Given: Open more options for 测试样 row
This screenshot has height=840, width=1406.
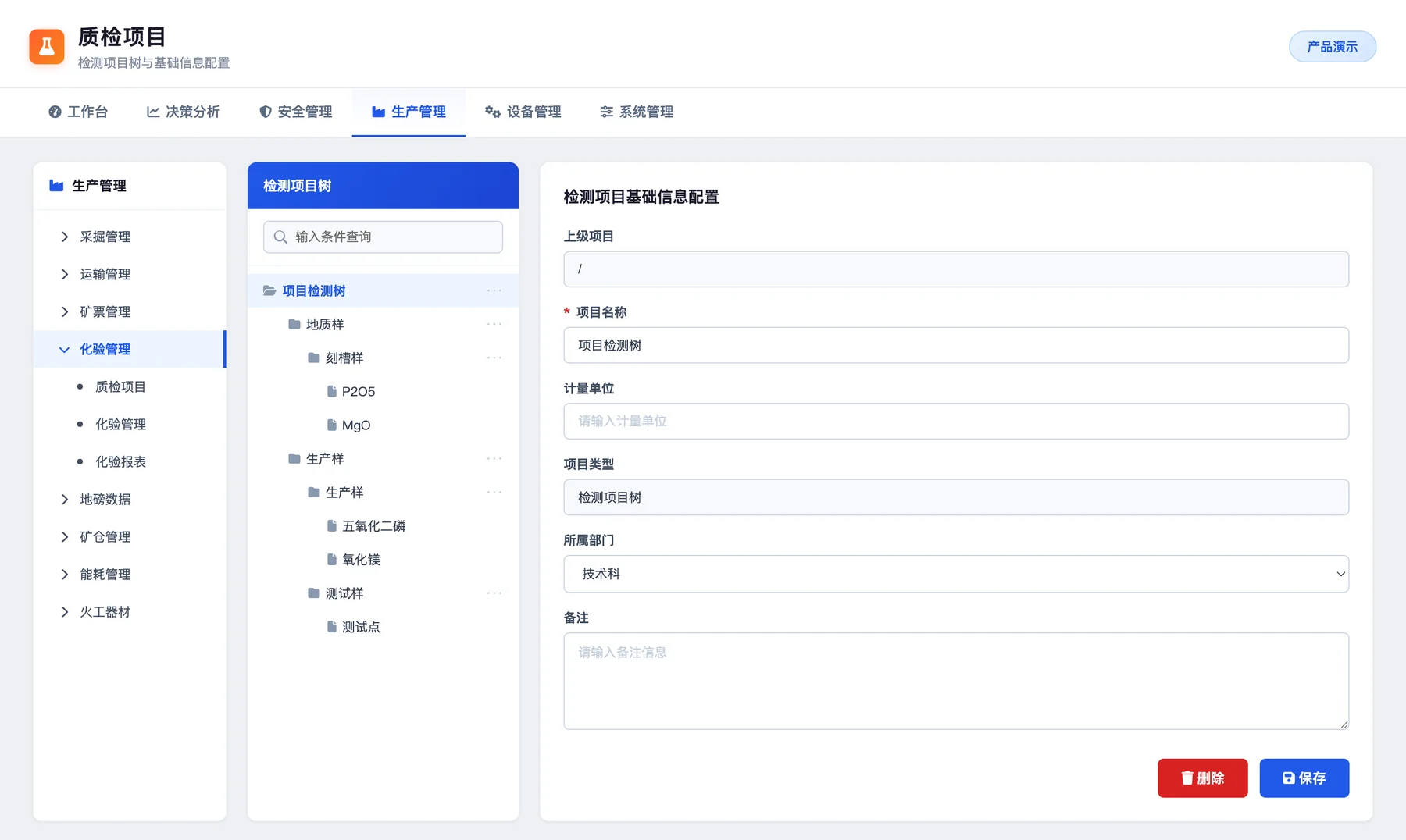Looking at the screenshot, I should tap(494, 593).
